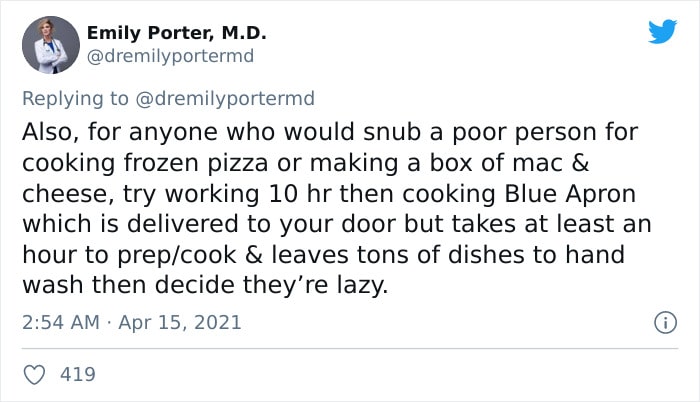The image size is (700, 402).
Task: Click the words Blue Apron in tweet
Action: 570,194
